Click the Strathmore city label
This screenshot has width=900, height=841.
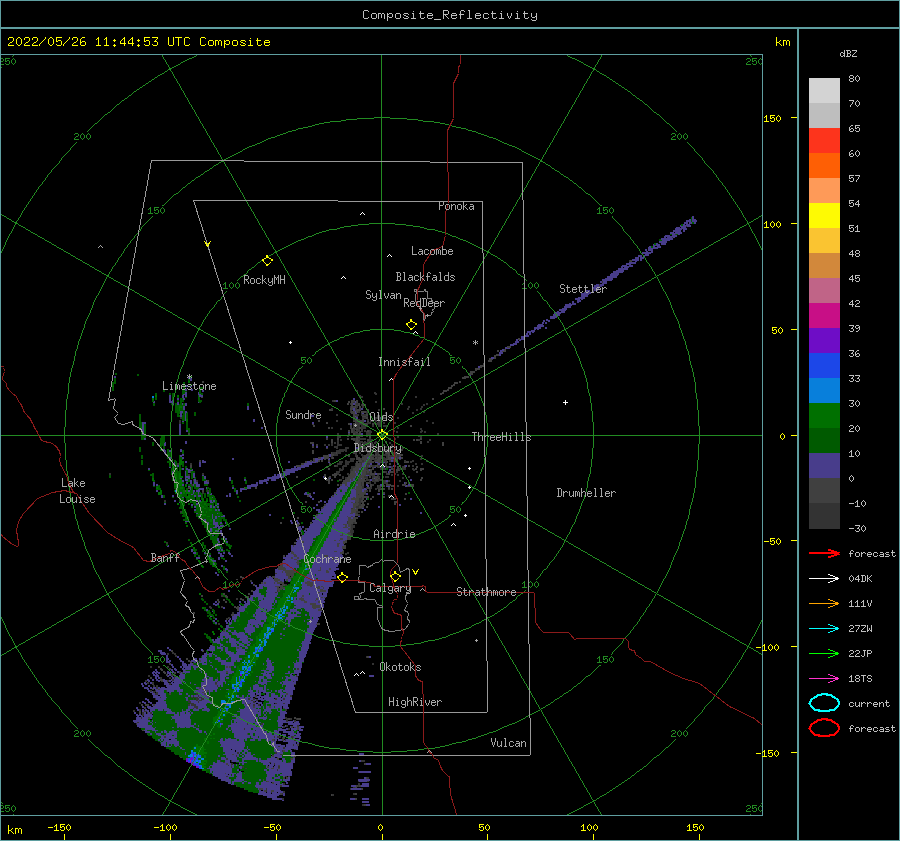coord(486,592)
